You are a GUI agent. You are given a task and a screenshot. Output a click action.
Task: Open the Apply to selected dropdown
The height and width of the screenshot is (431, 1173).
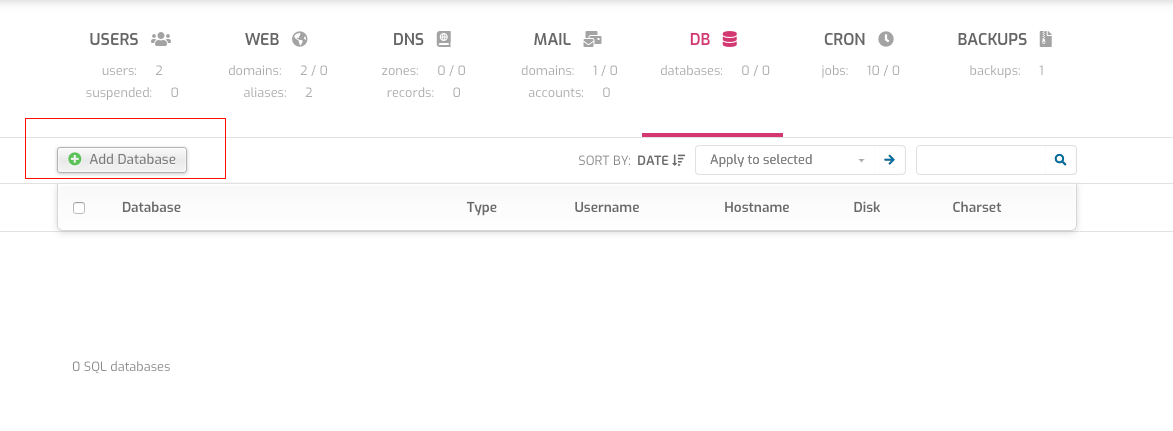point(787,159)
